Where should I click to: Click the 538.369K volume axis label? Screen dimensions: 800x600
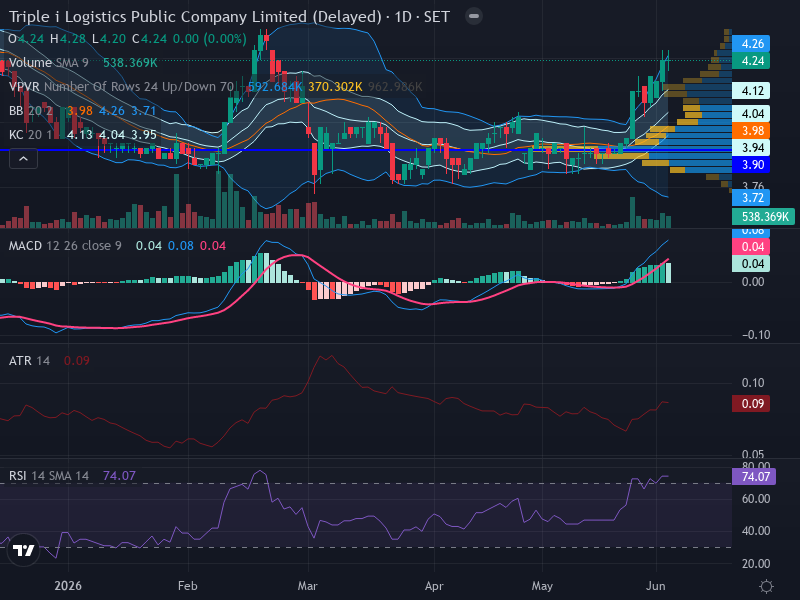click(x=763, y=217)
